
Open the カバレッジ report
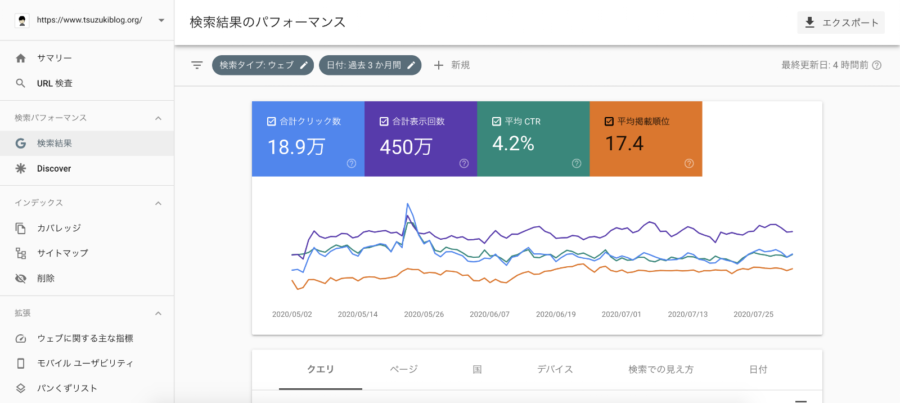[x=87, y=228]
